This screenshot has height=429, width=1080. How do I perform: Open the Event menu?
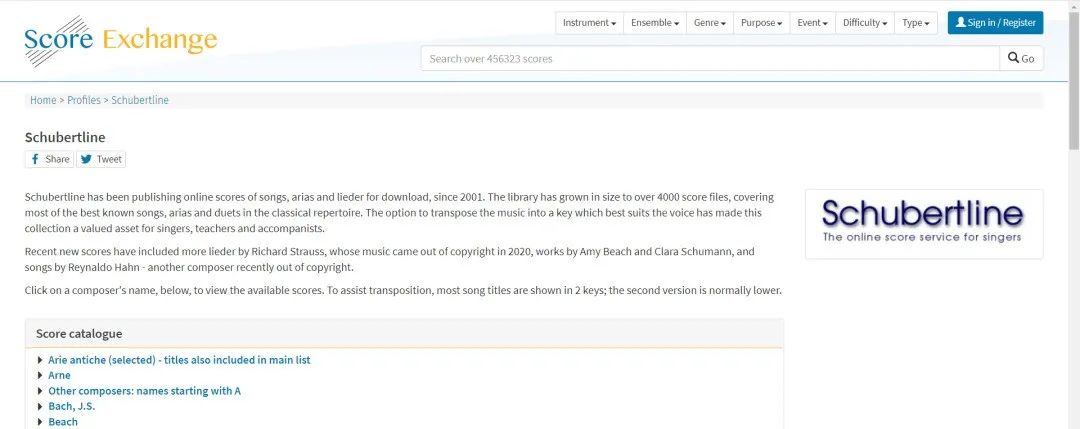(812, 23)
